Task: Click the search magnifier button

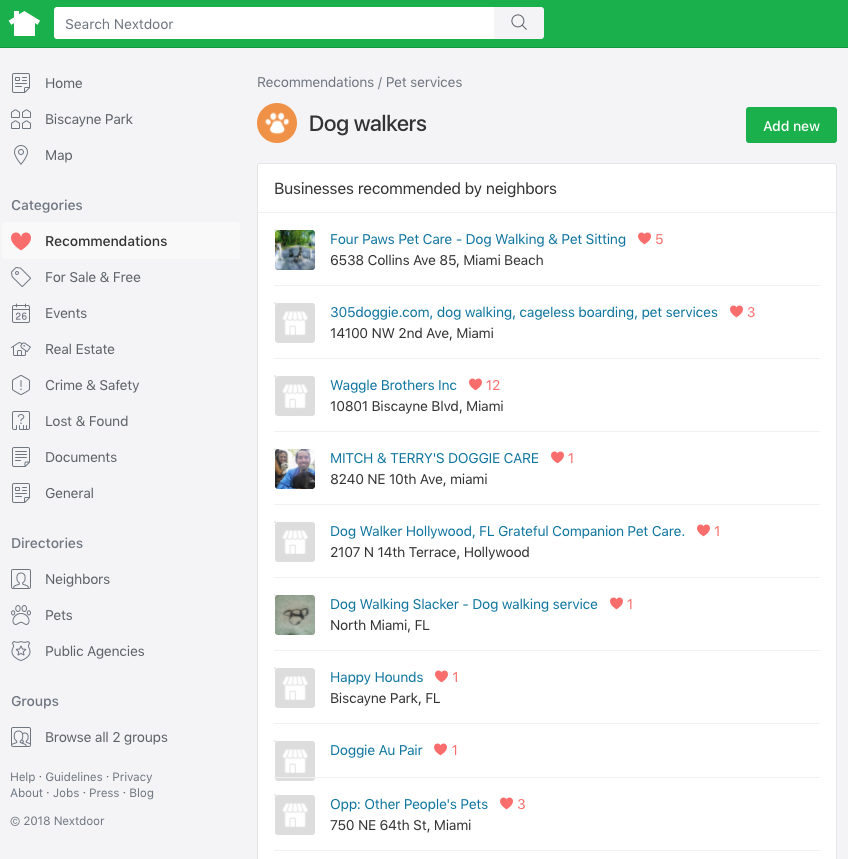Action: [519, 23]
